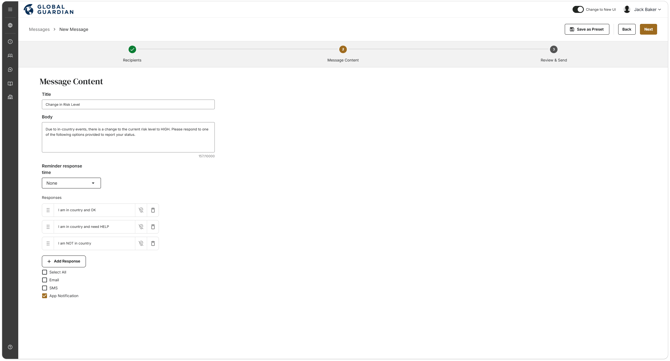This screenshot has width=670, height=361.
Task: Click the Responses label
Action: (52, 198)
